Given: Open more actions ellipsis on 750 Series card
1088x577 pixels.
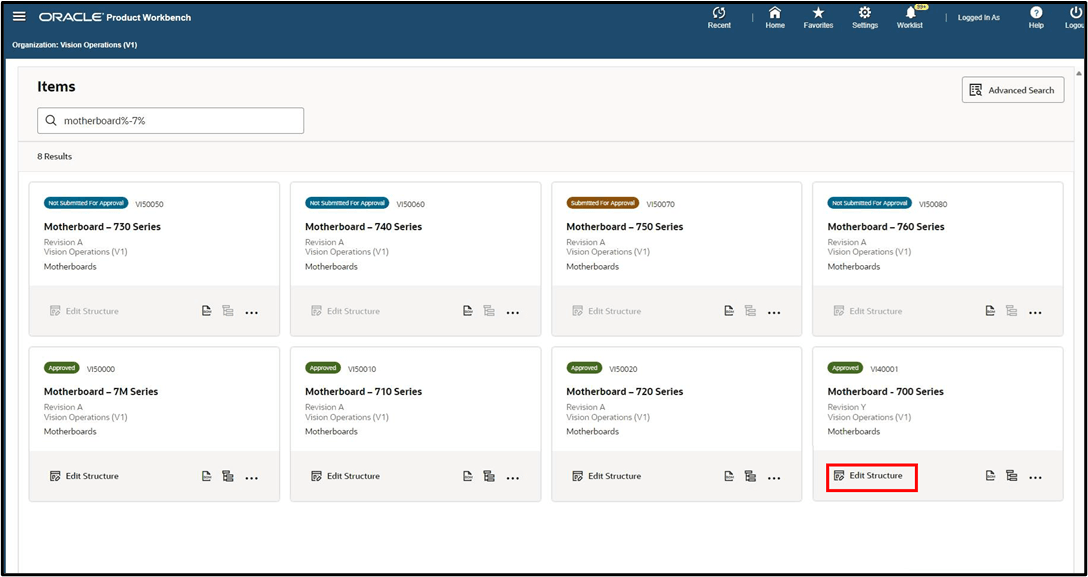Looking at the screenshot, I should point(774,313).
